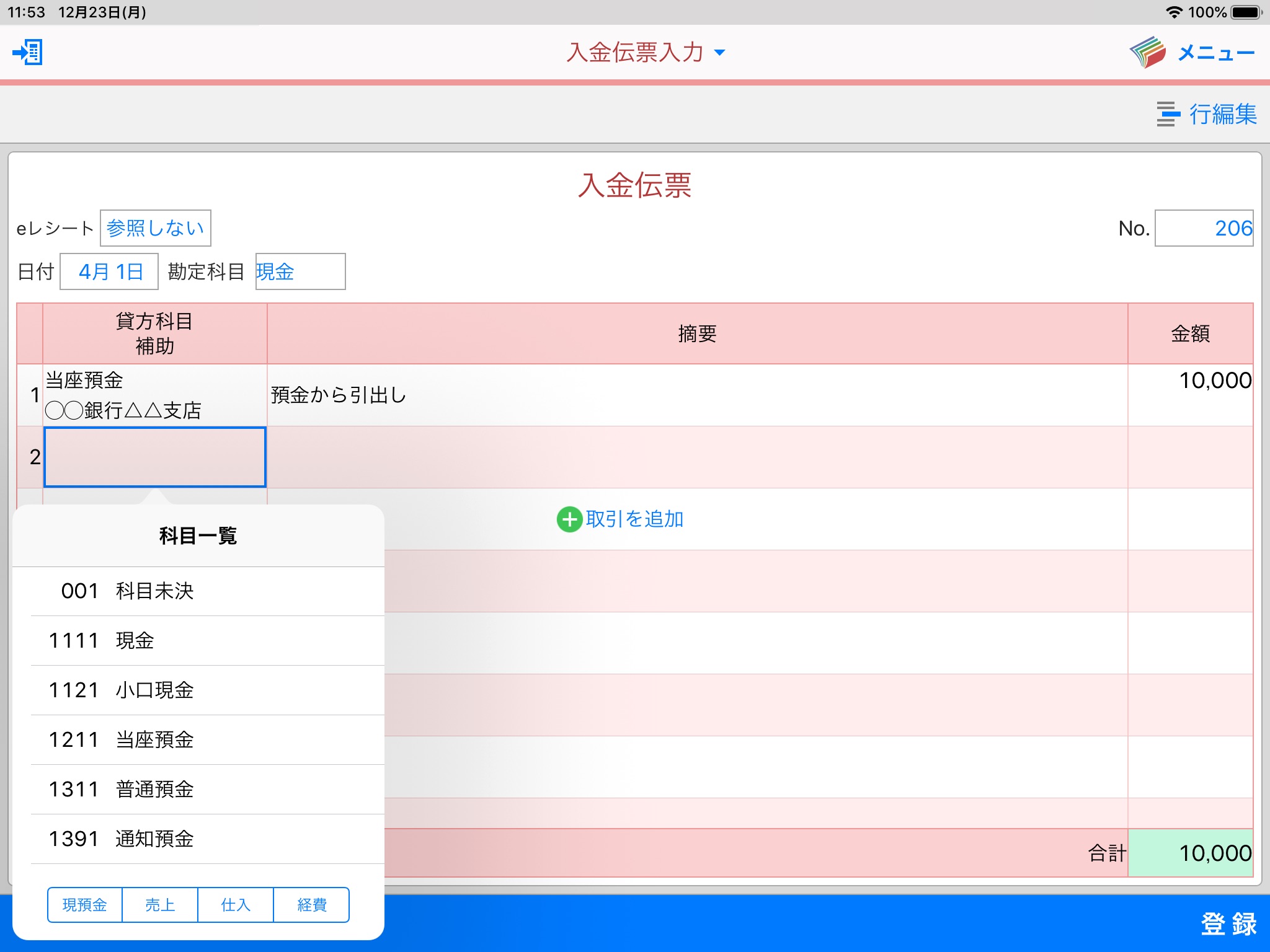Tap the 摘要 column header
Screen dimensions: 1270x952
[697, 333]
